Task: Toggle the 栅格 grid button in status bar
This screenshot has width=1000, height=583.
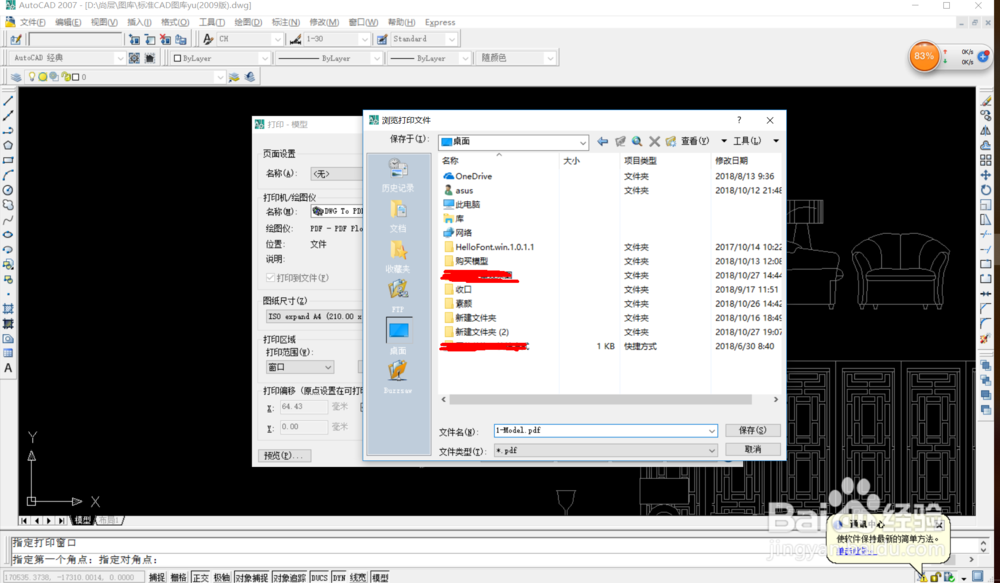Action: coord(179,577)
